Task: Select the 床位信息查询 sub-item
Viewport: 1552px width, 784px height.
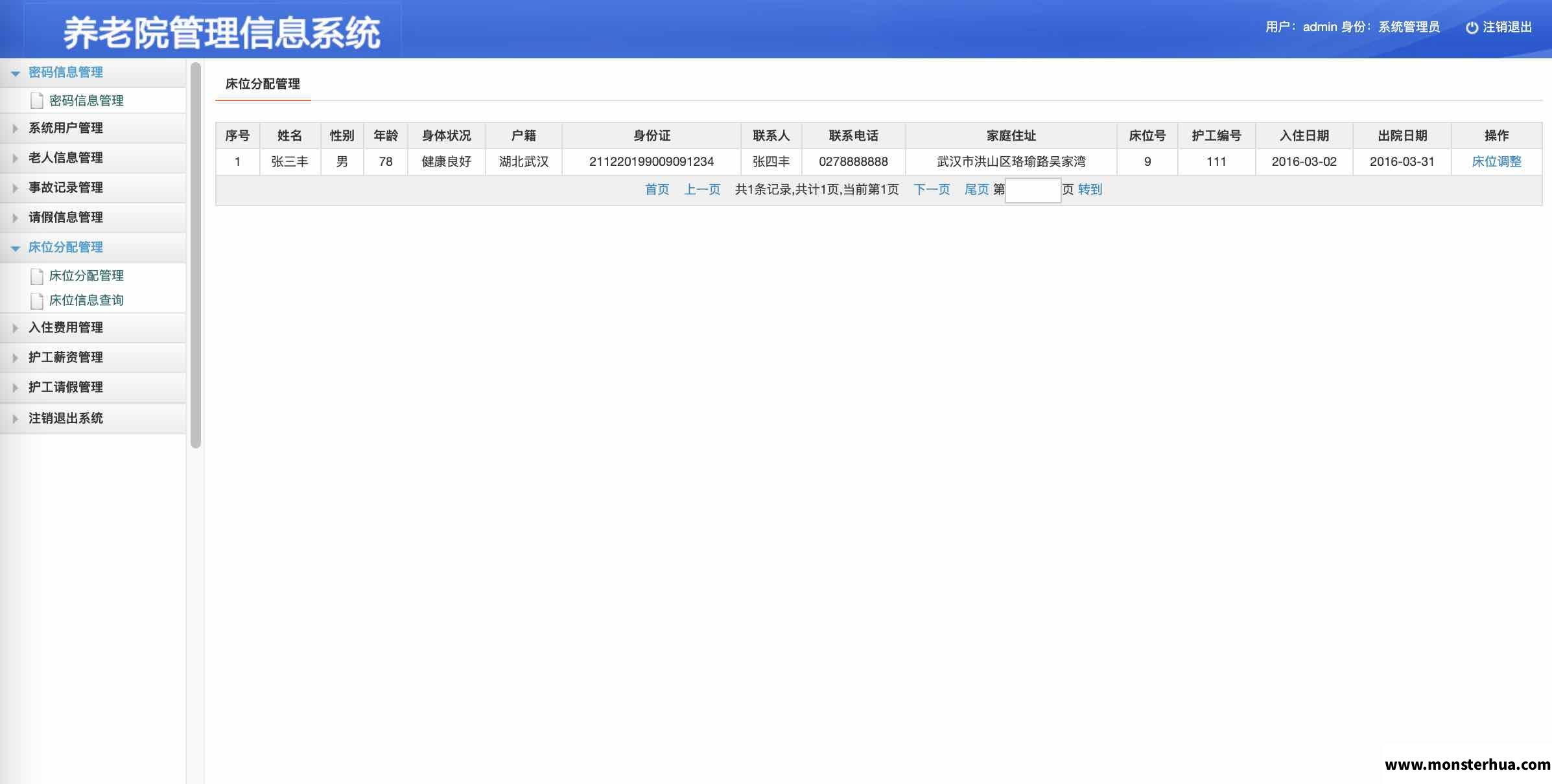Action: (86, 301)
